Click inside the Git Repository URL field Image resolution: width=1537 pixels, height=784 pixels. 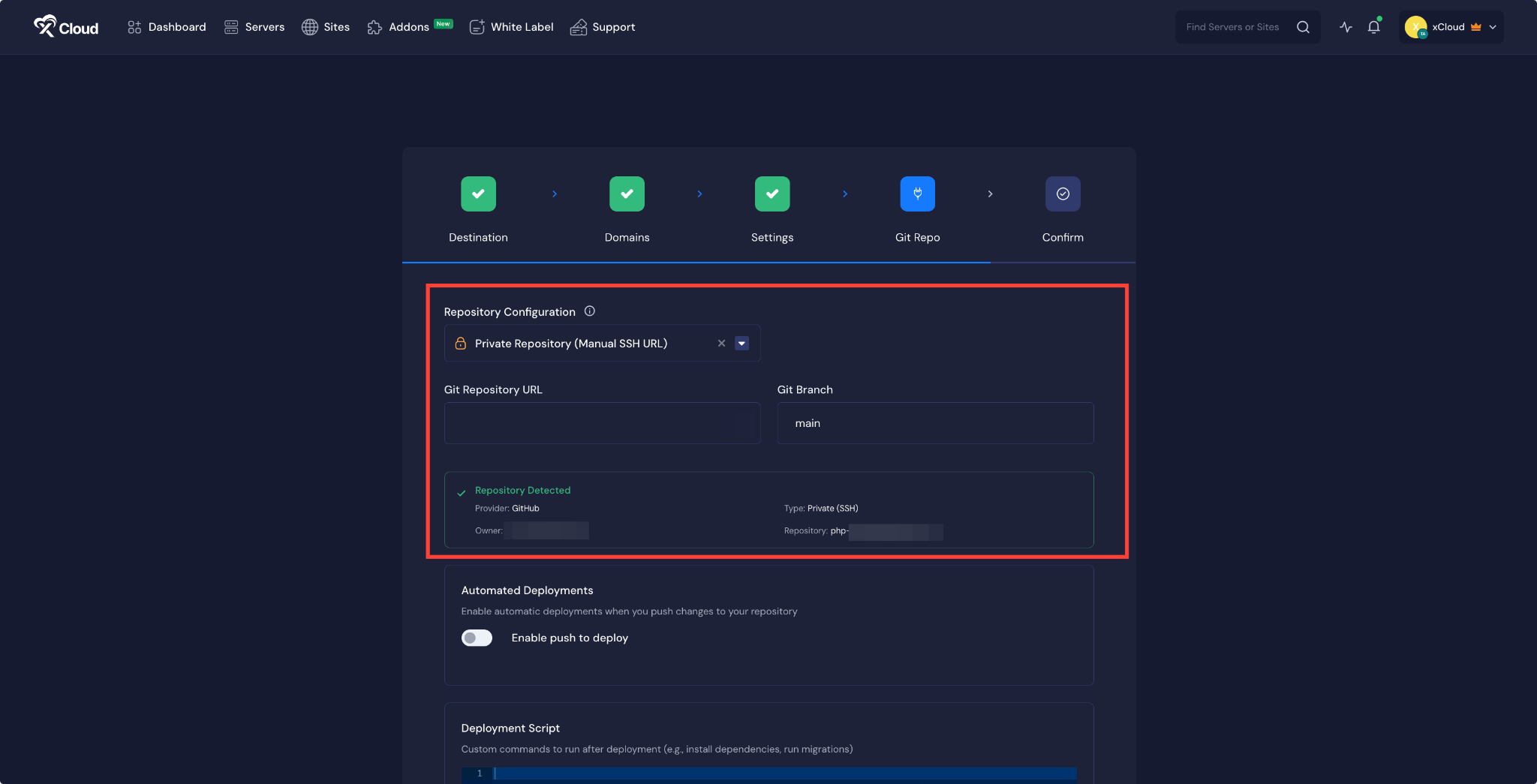click(x=602, y=422)
